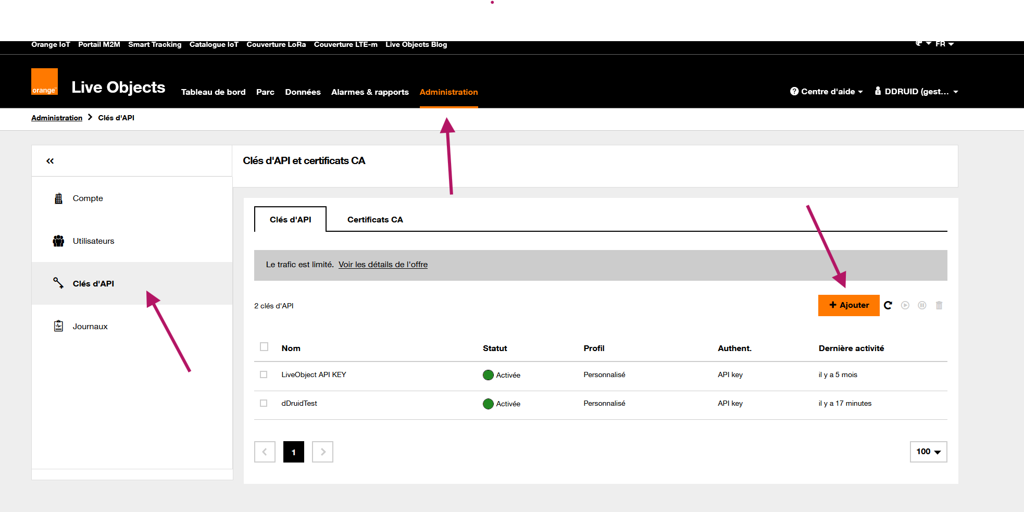Viewport: 1024px width, 512px height.
Task: Select all API keys checkbox
Action: tap(264, 347)
